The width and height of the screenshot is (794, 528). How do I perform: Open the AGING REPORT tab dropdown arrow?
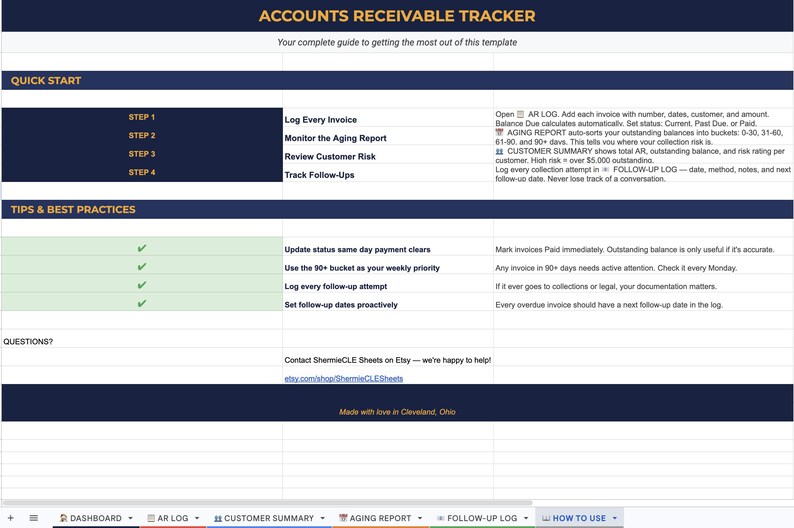[420, 518]
